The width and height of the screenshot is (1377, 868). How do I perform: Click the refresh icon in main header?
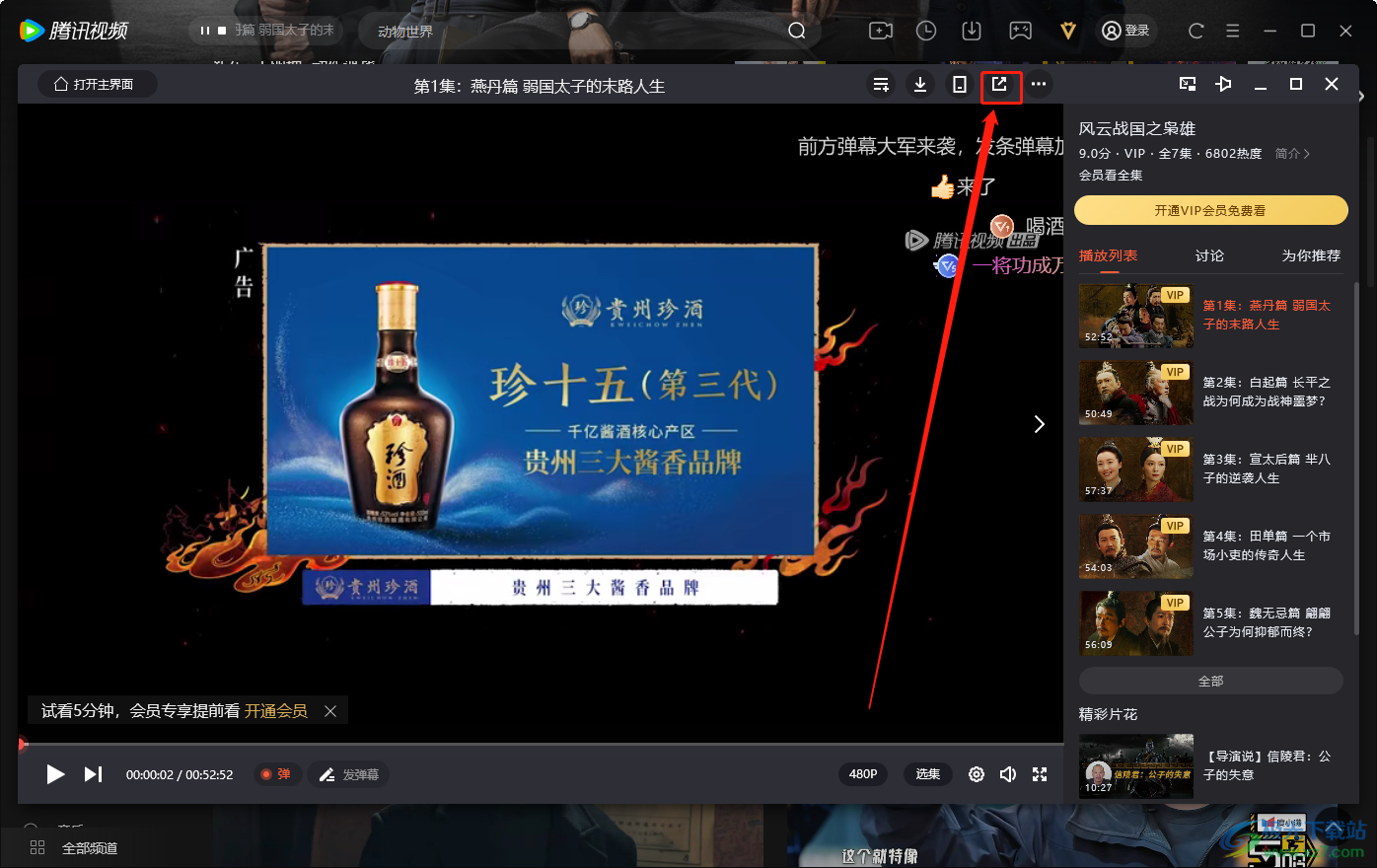pos(1196,31)
